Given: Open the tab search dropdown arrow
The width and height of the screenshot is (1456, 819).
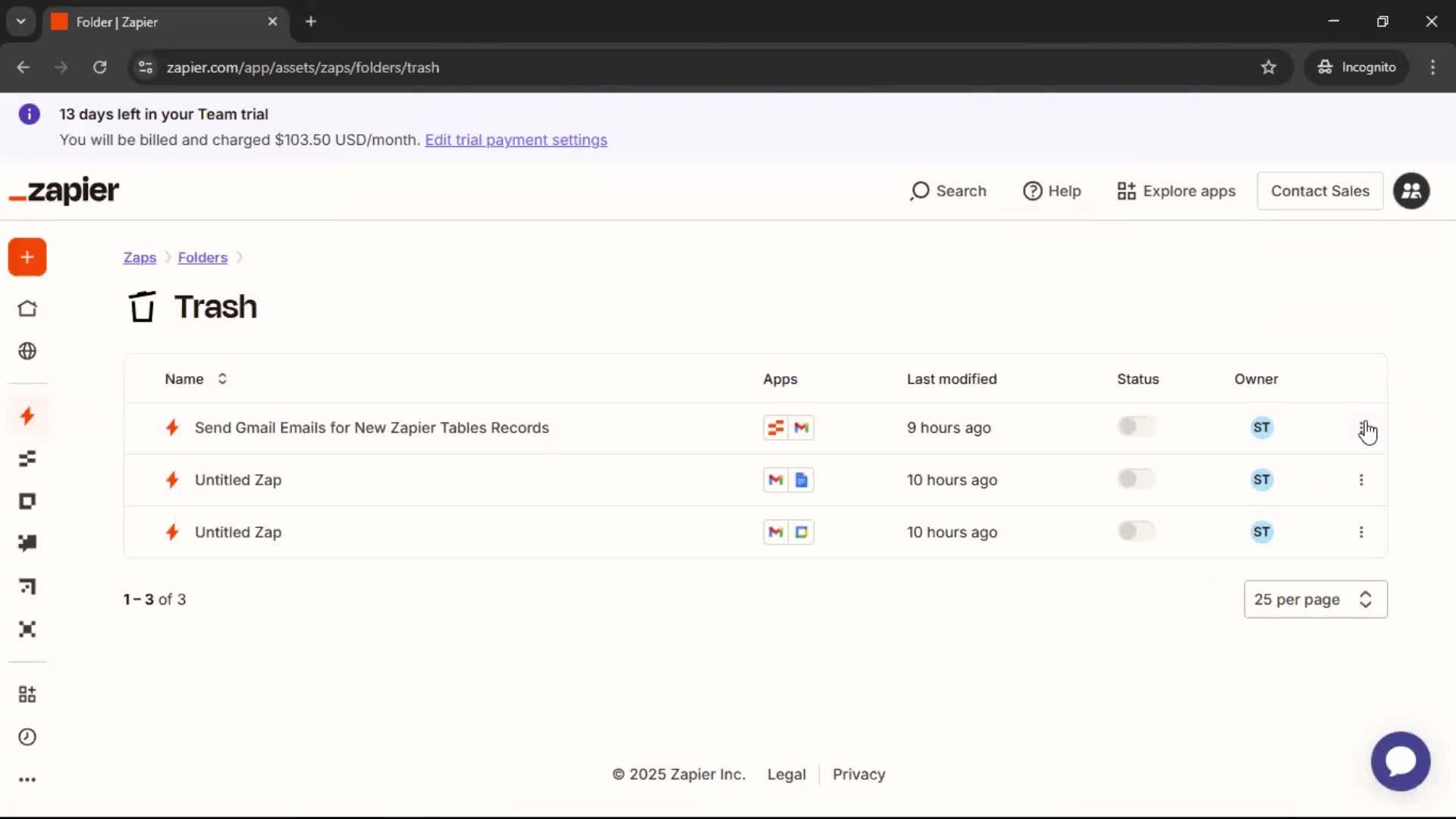Looking at the screenshot, I should (21, 22).
